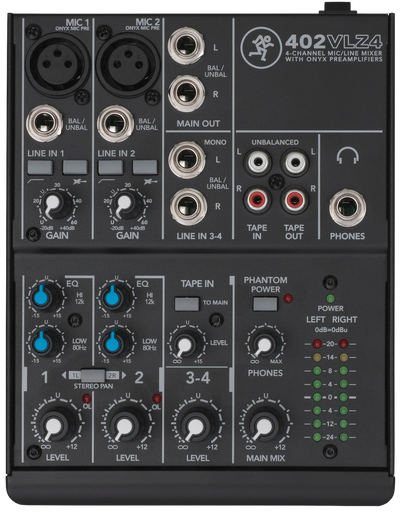
Task: Toggle the Line In 2 instrument switch
Action: (145, 167)
